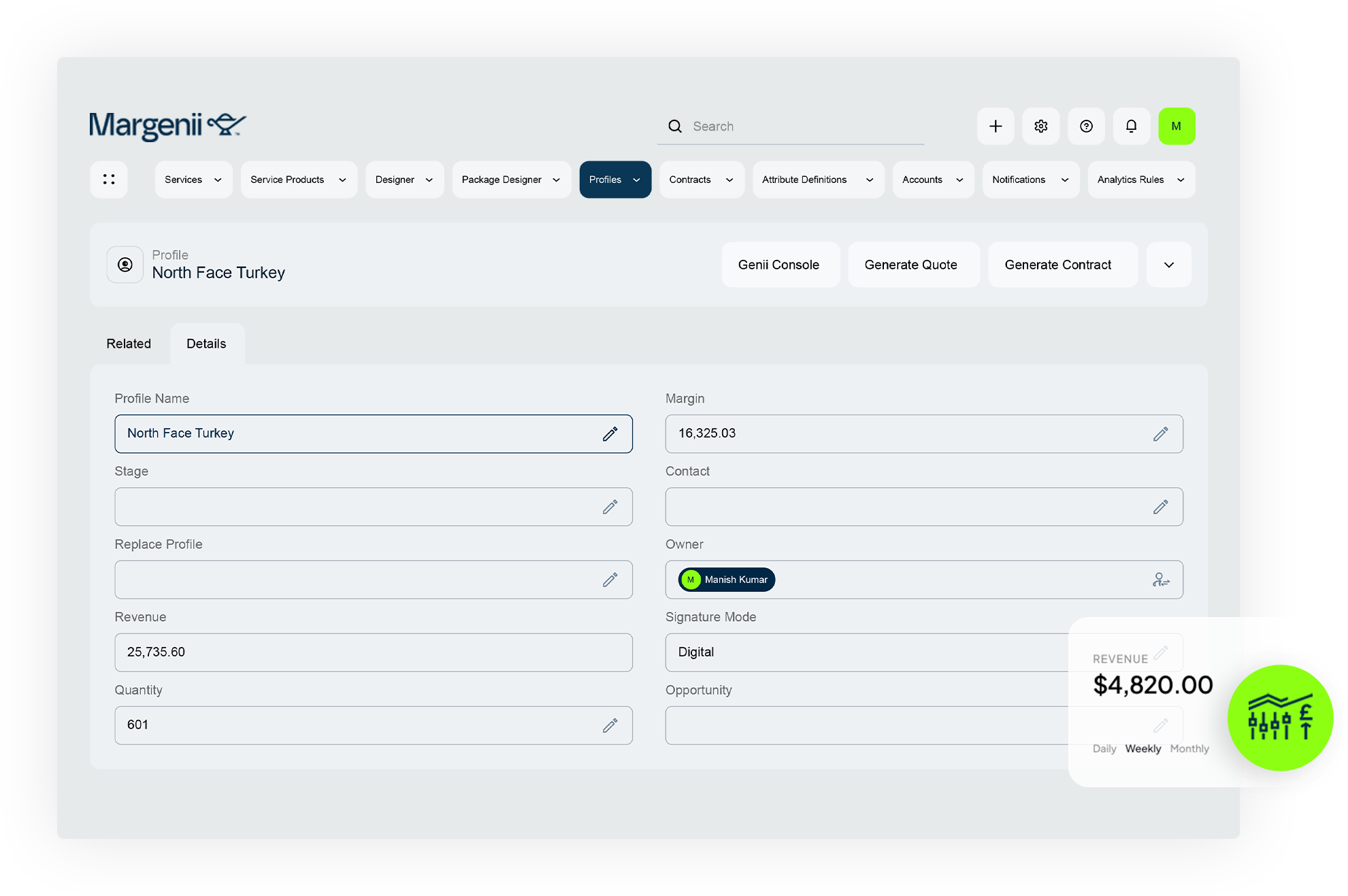Switch the revenue period to Monthly
1348x896 pixels.
(1189, 748)
